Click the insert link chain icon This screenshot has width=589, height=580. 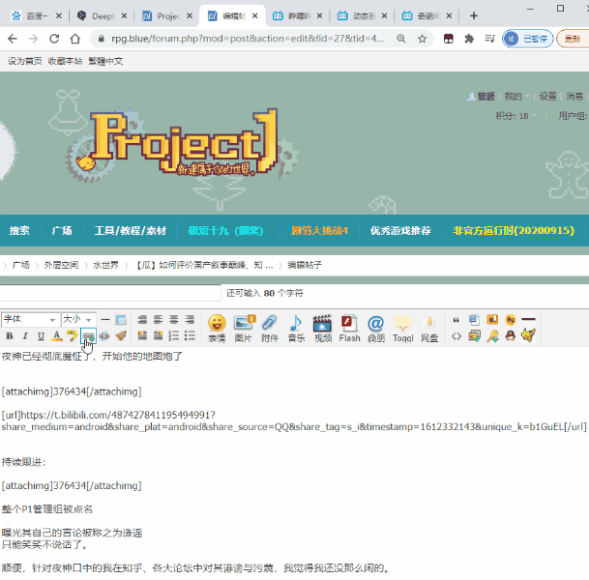tap(89, 336)
